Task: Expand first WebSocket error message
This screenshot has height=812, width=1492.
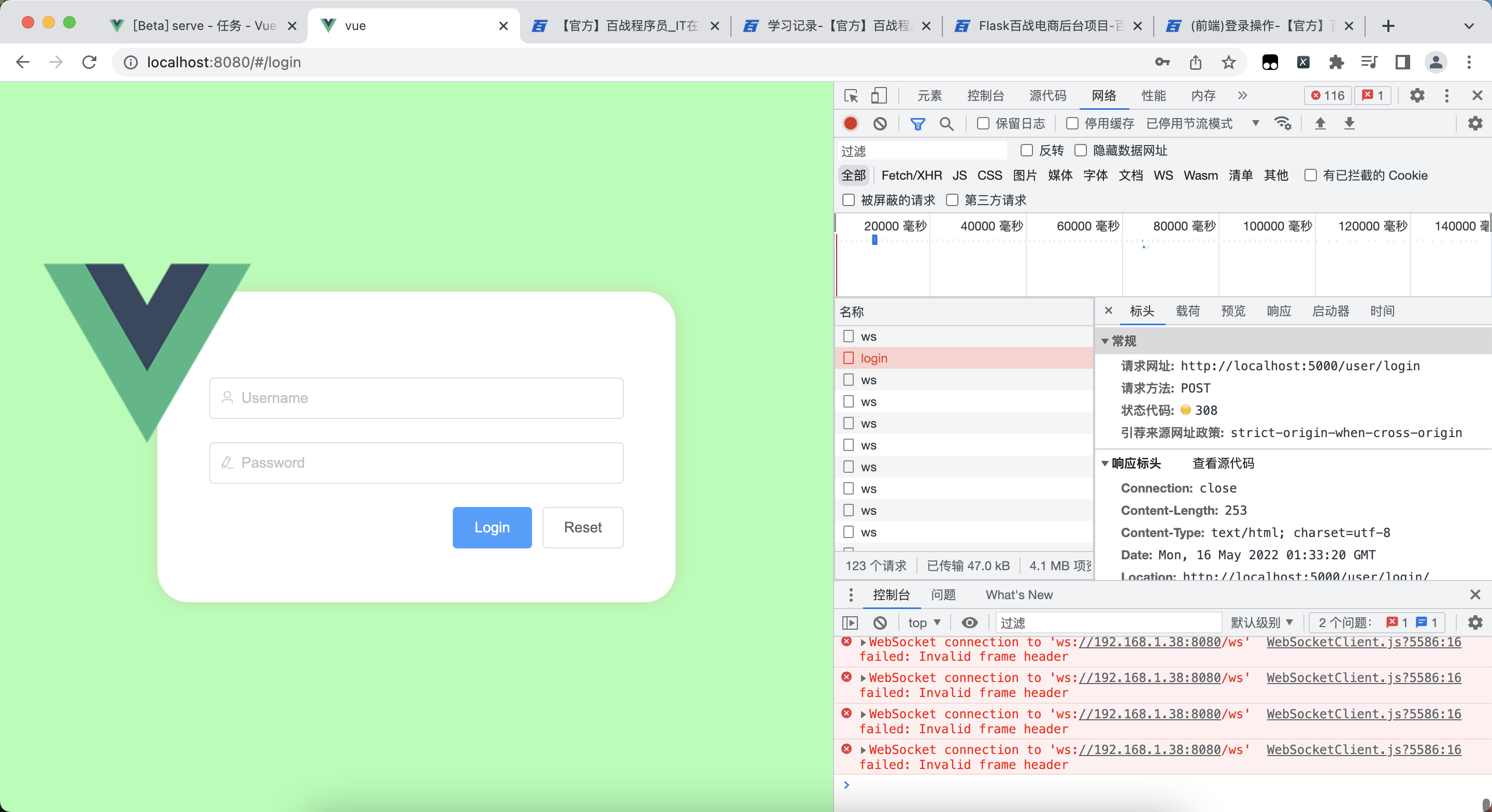Action: tap(863, 642)
